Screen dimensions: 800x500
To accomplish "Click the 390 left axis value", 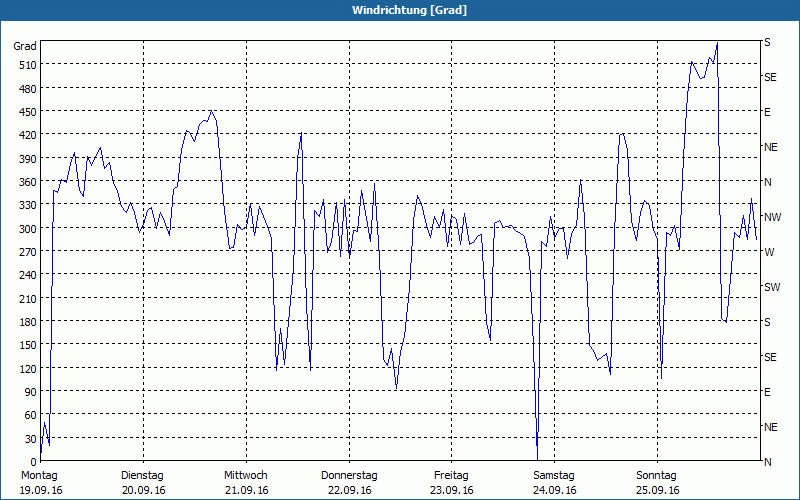I will [28, 159].
